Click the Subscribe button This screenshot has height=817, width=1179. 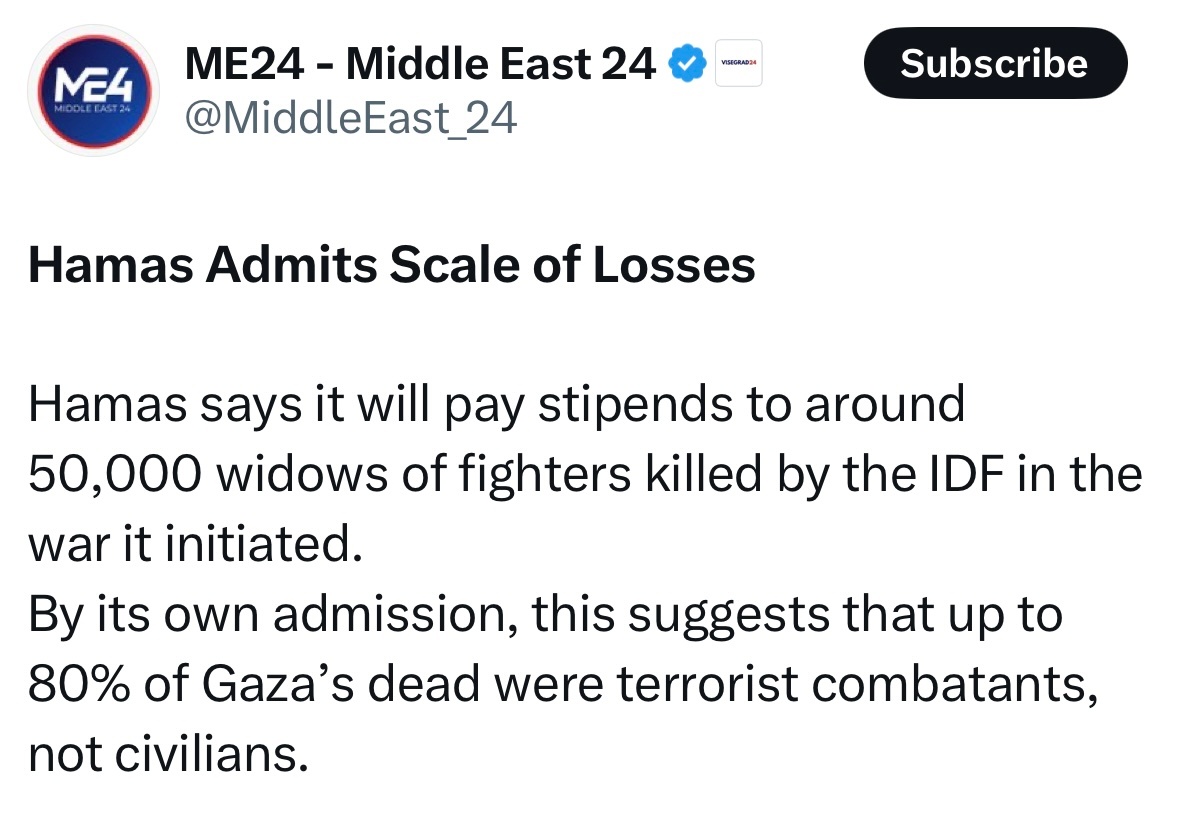tap(995, 63)
